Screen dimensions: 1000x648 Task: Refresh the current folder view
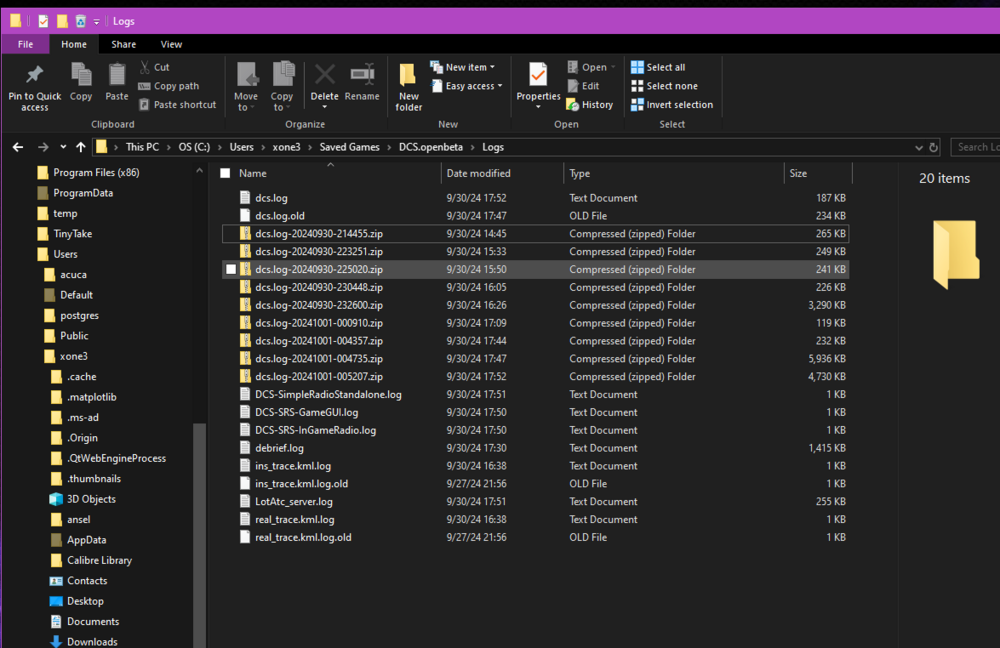pos(934,147)
